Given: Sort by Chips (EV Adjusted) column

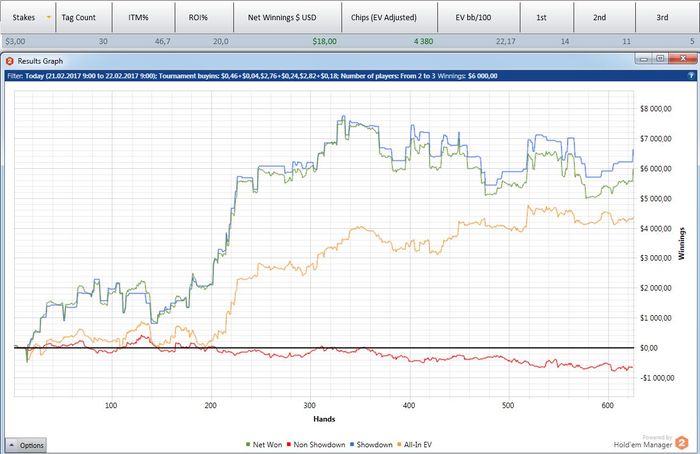Looking at the screenshot, I should (389, 17).
